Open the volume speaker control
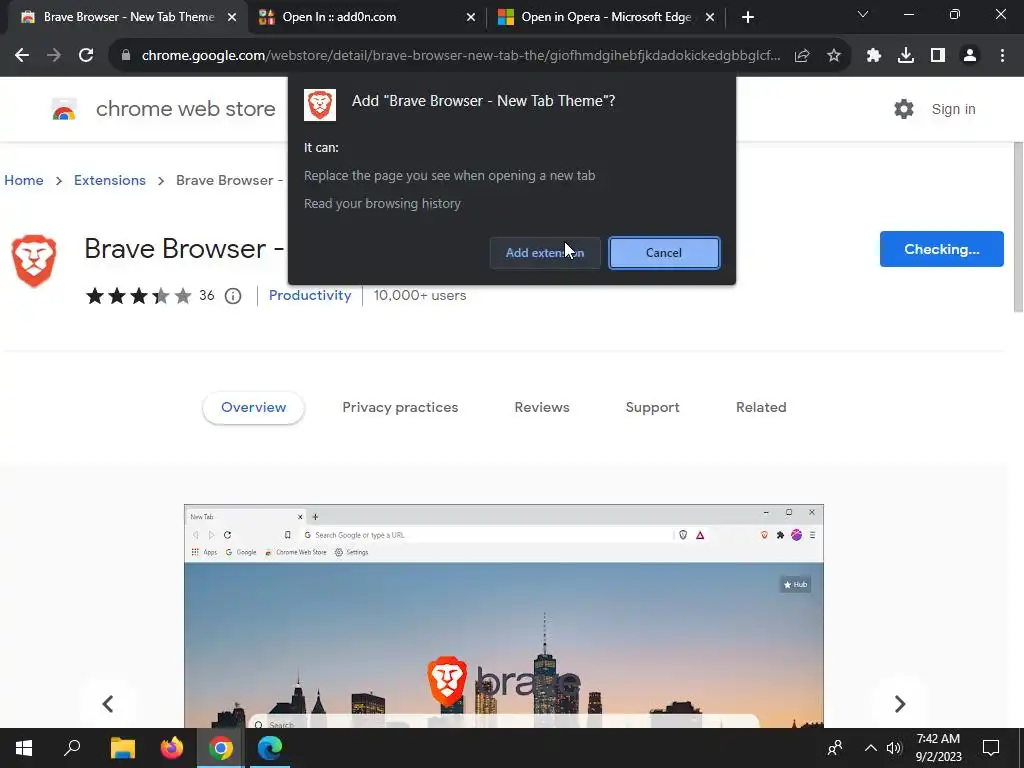This screenshot has height=768, width=1024. pyautogui.click(x=894, y=748)
